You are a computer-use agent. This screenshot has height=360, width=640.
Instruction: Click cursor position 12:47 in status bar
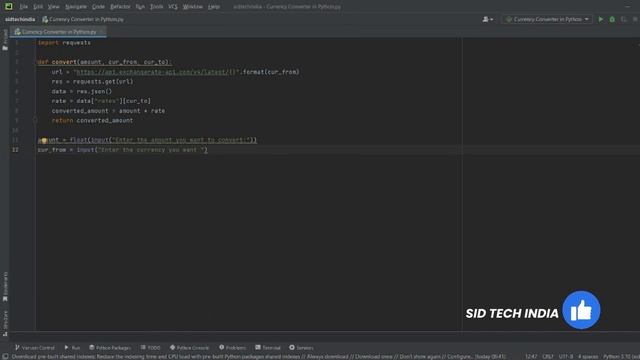tap(531, 356)
